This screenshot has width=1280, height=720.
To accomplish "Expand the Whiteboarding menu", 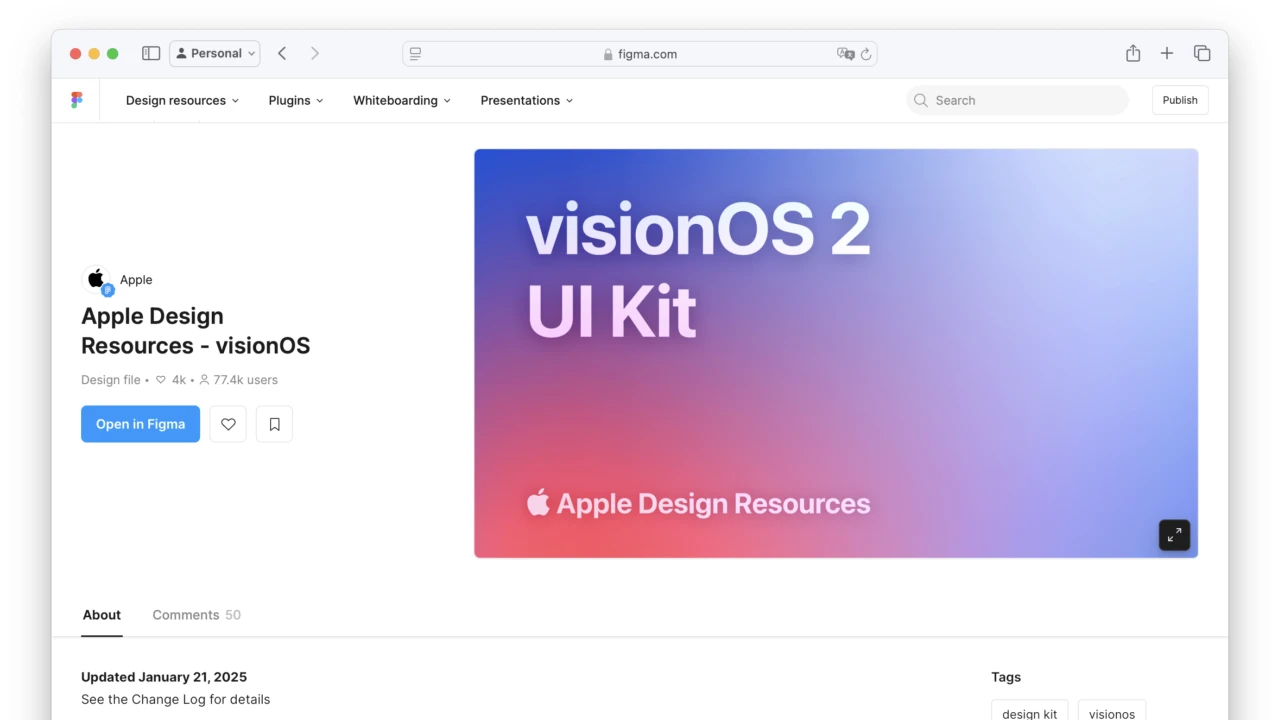I will (x=402, y=100).
